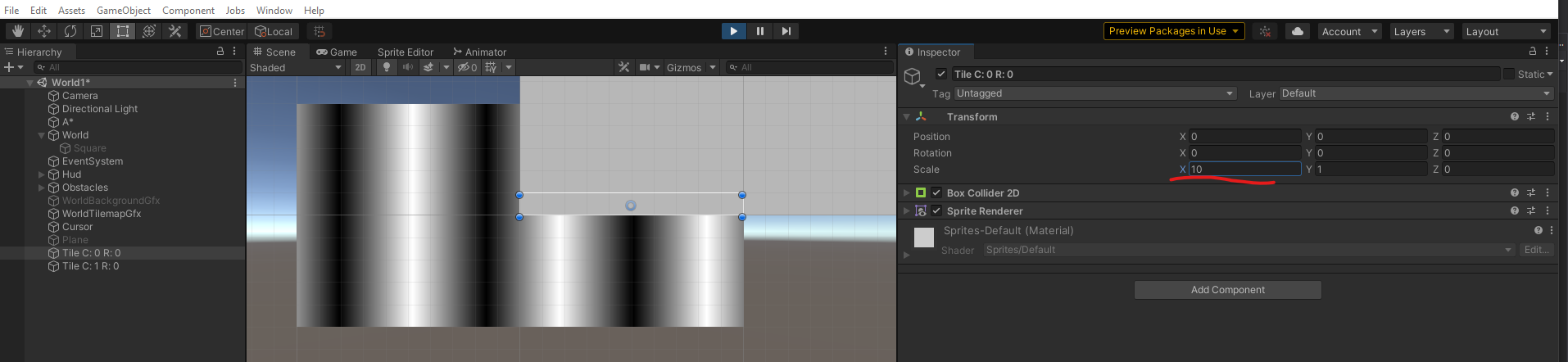
Task: Click the Scale X input field
Action: (x=1244, y=169)
